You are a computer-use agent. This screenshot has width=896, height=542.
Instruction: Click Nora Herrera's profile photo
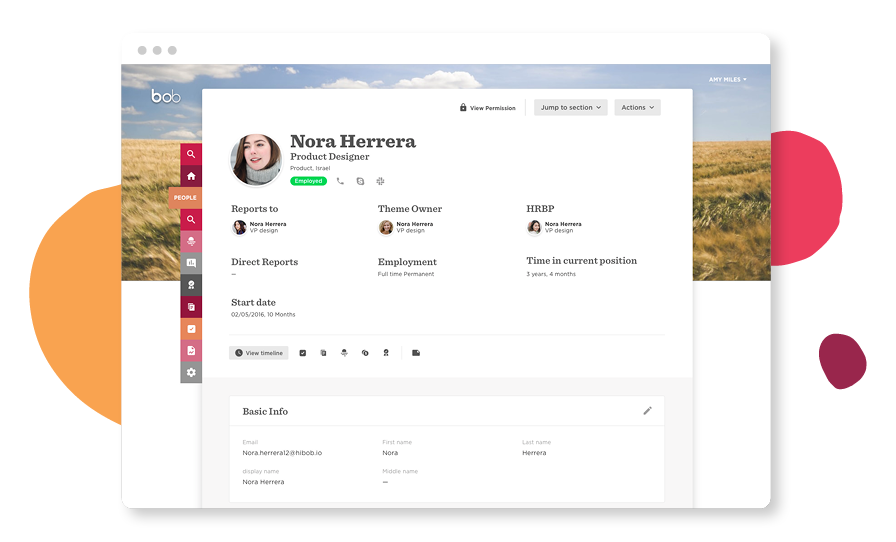pos(256,159)
